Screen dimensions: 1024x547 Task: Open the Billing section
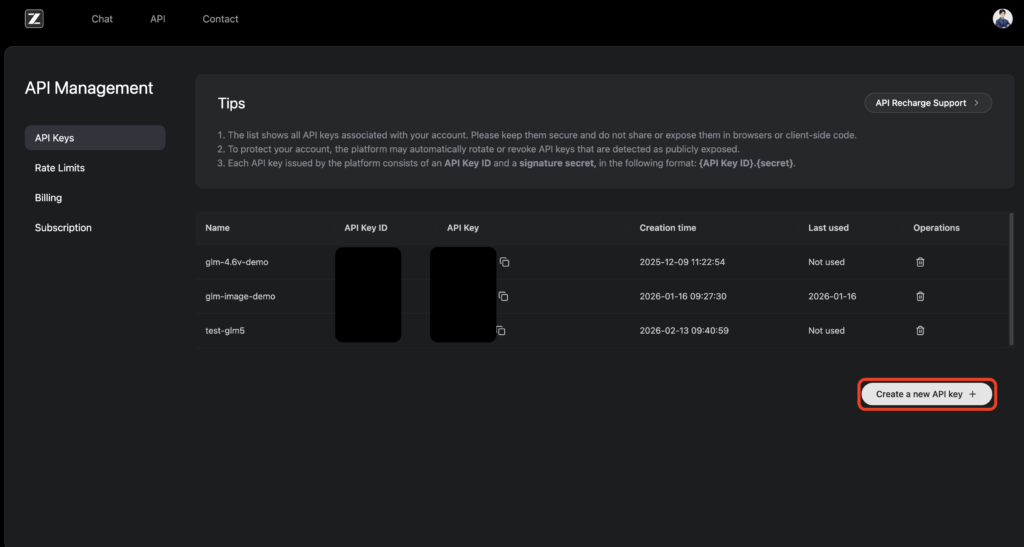48,198
